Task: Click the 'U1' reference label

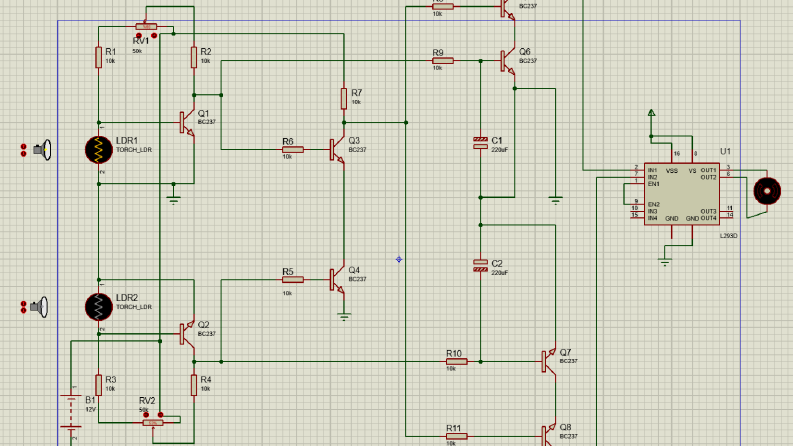Action: [x=725, y=151]
